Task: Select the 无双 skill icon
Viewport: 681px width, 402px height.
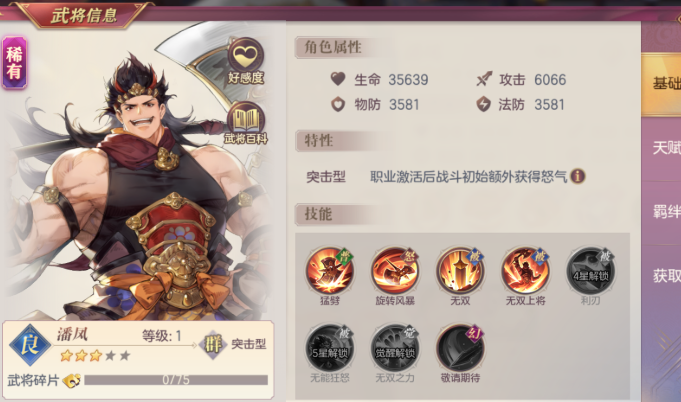Action: coord(460,270)
